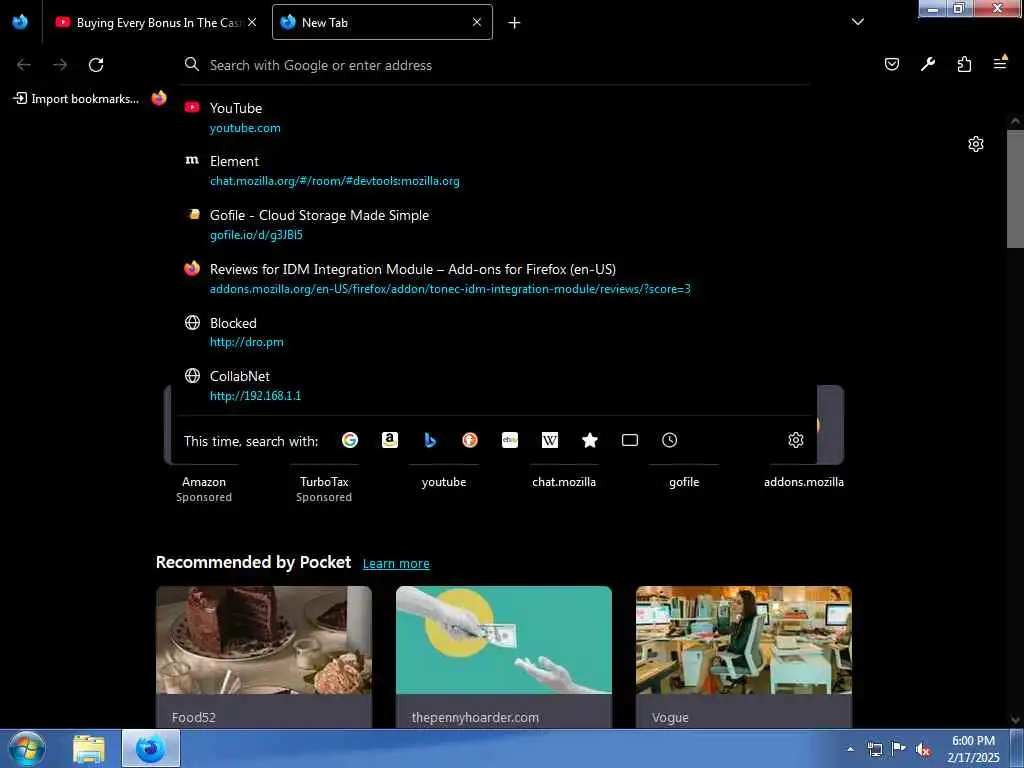Reload the current page
Image resolution: width=1024 pixels, height=768 pixels.
96,65
